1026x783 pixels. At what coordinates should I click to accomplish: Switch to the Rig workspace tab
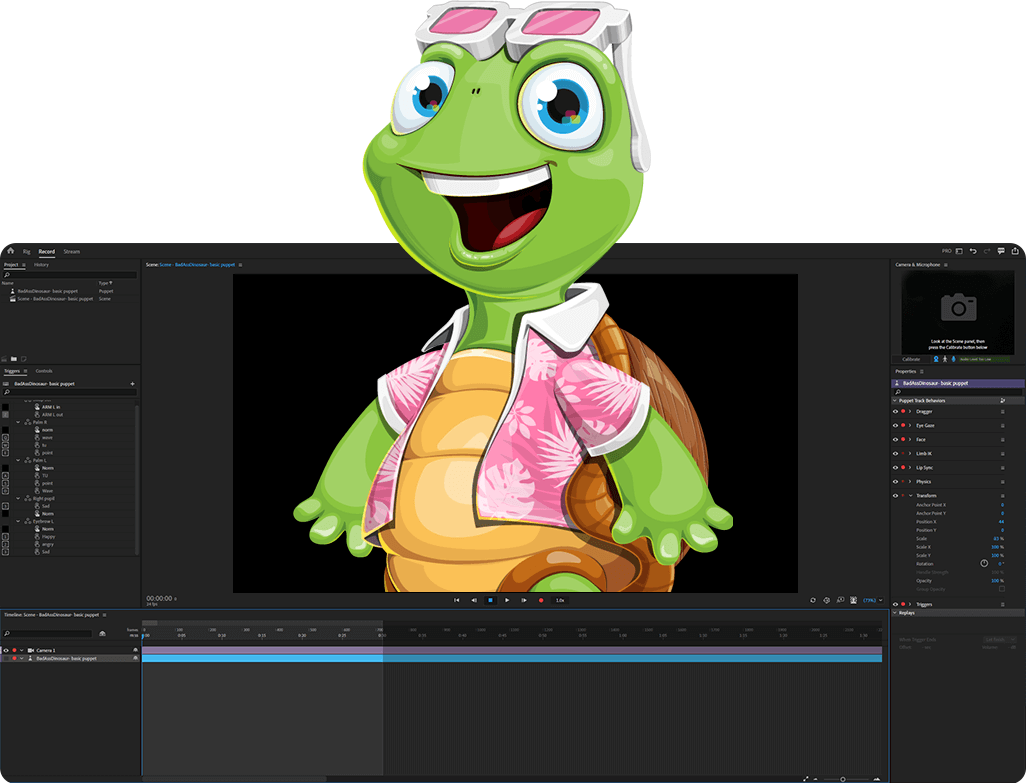pyautogui.click(x=27, y=251)
